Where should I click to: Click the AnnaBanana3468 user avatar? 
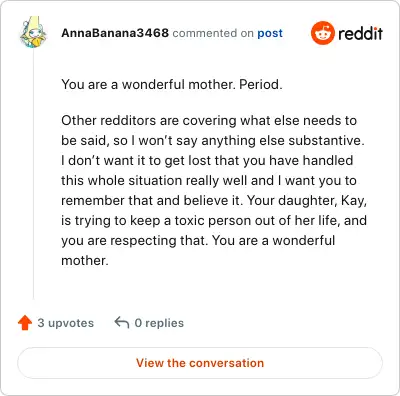point(33,32)
